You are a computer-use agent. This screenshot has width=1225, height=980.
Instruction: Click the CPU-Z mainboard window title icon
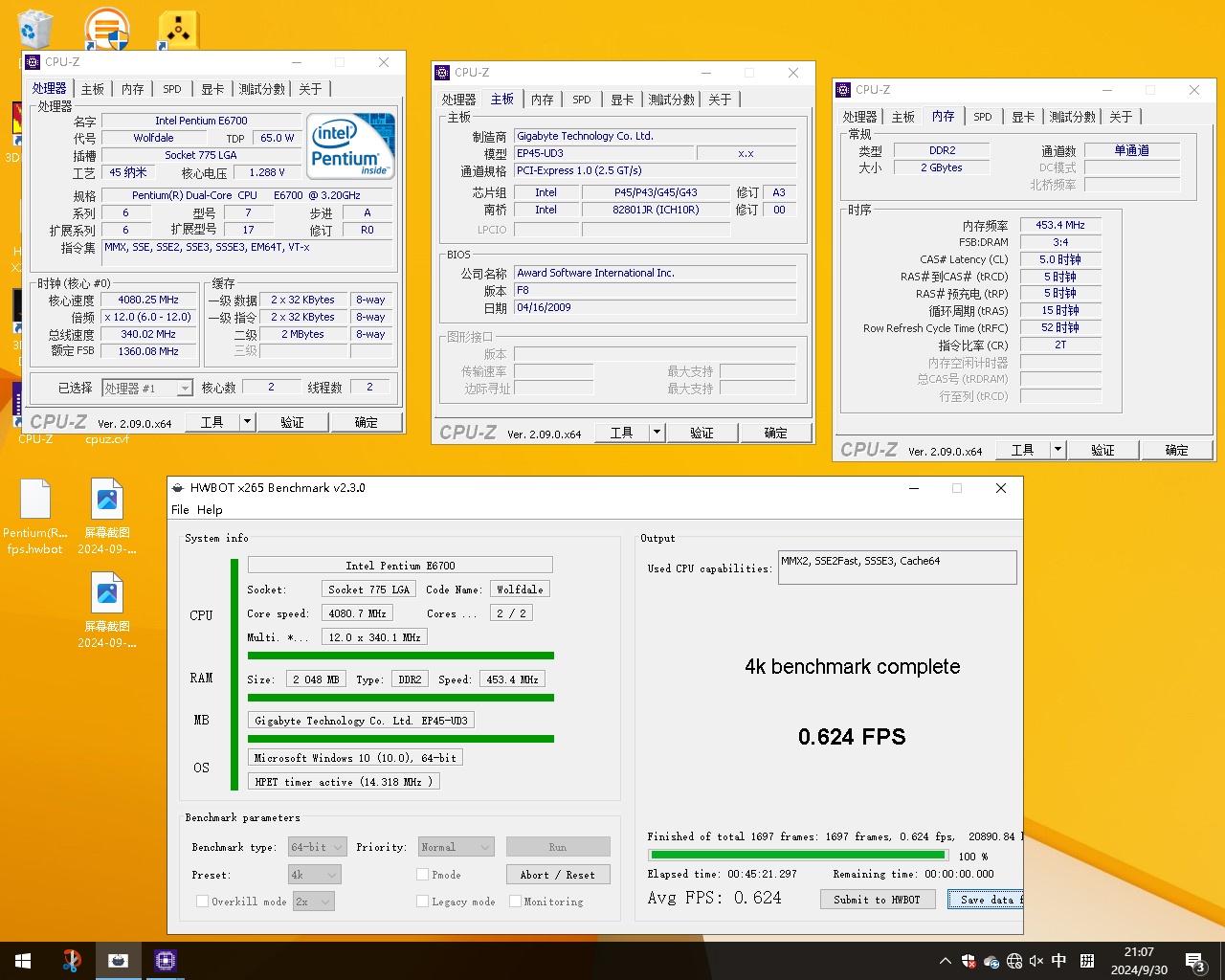coord(442,73)
